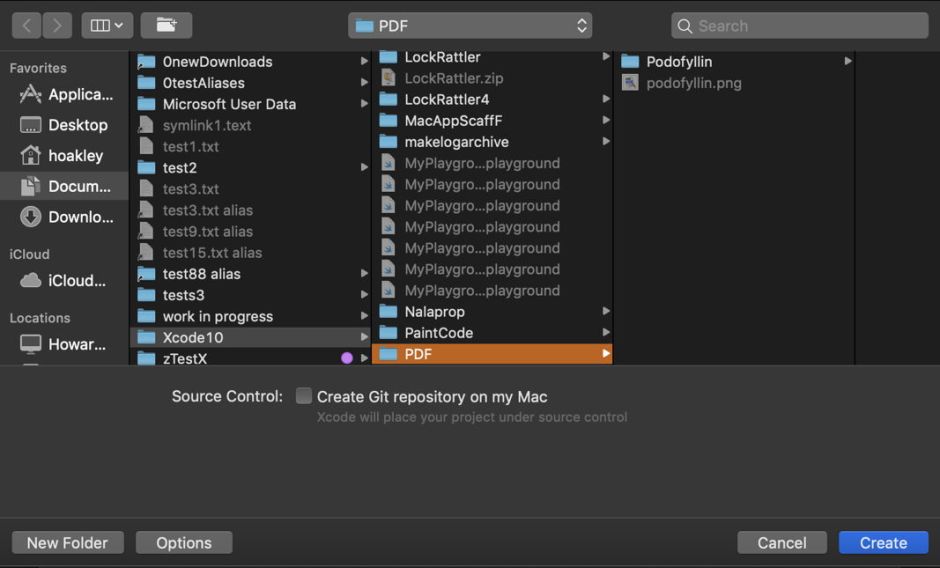This screenshot has width=940, height=568.
Task: Select LockRattler.zip archive
Action: (x=492, y=78)
